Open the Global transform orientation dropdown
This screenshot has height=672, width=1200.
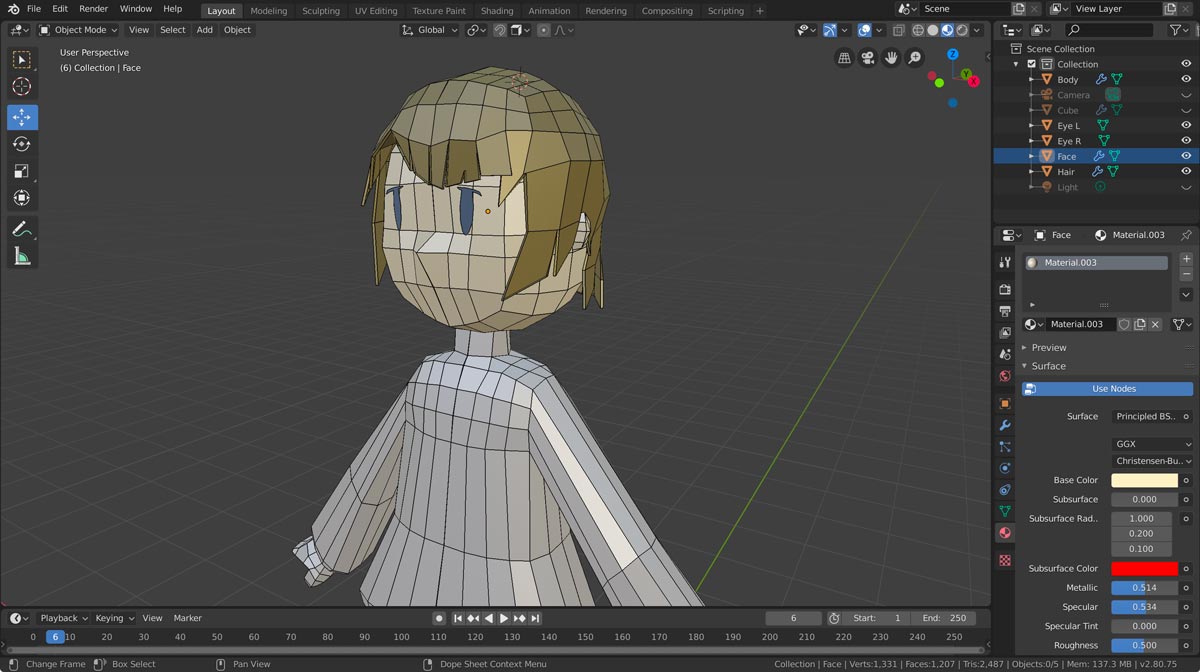[x=430, y=30]
